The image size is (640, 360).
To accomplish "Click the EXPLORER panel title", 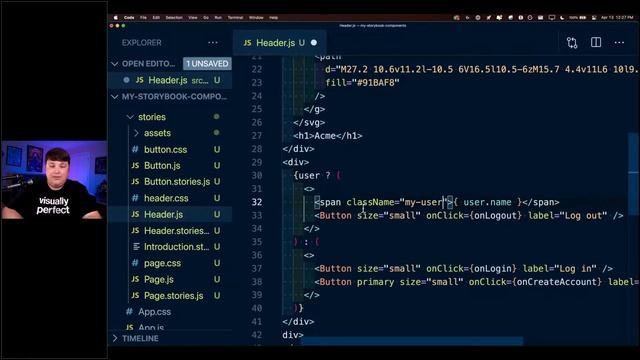I will pyautogui.click(x=142, y=42).
